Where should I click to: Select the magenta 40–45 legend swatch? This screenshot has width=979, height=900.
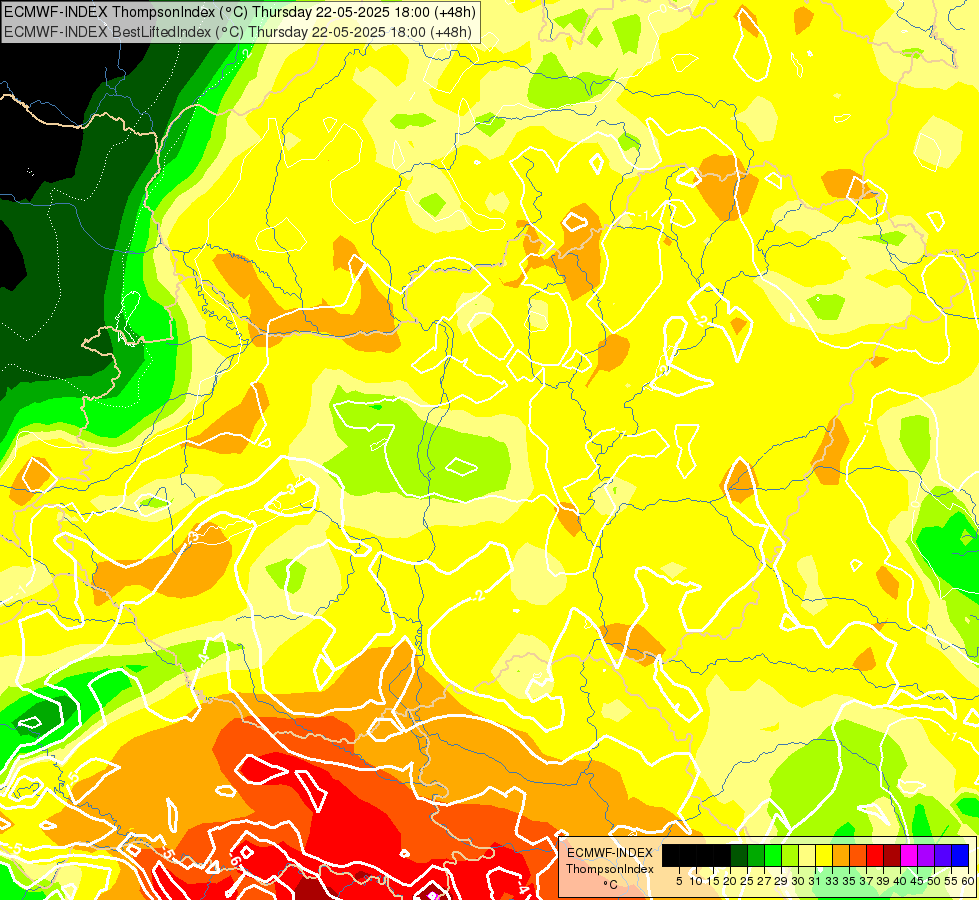pos(909,856)
